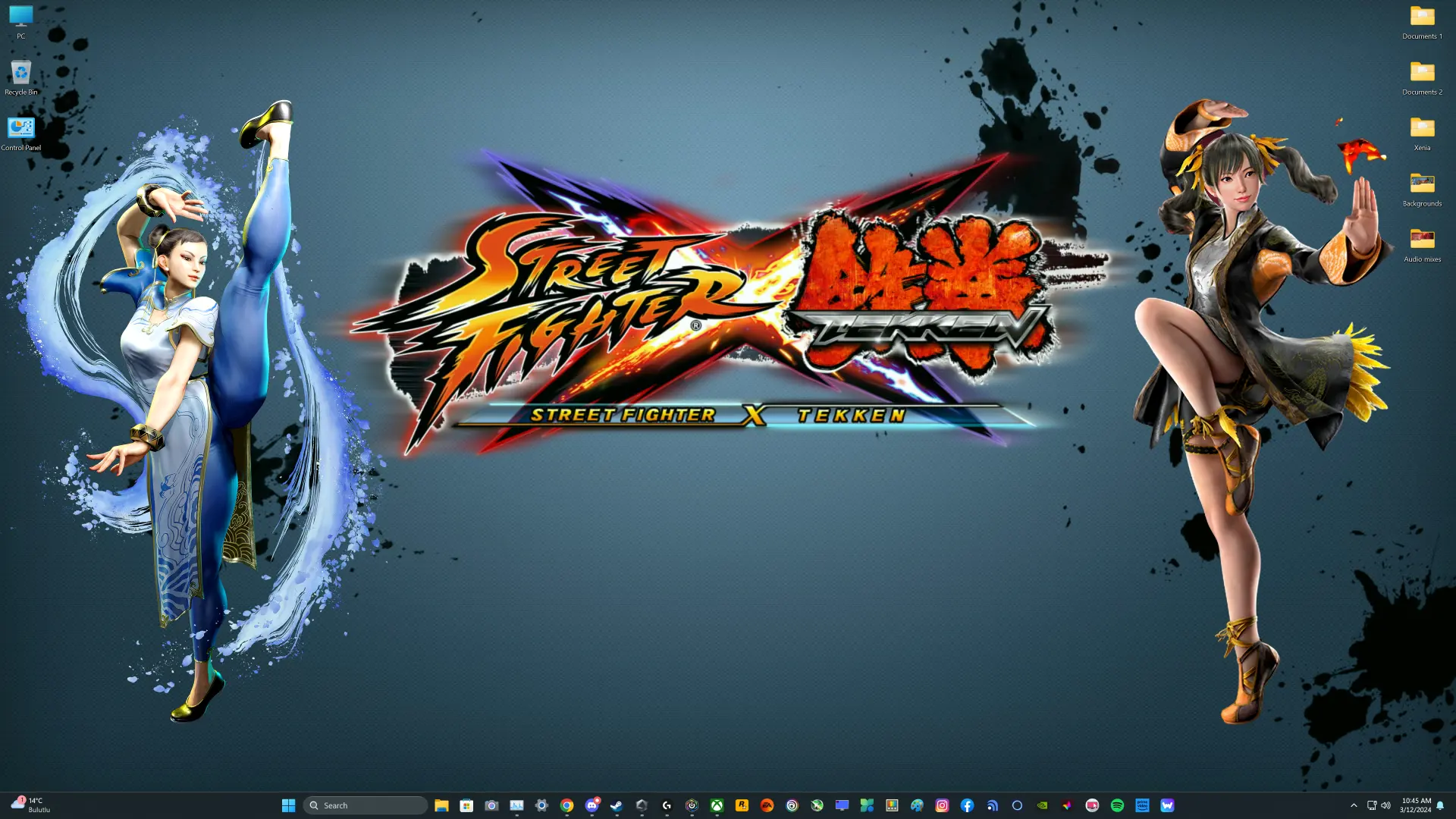Click the taskbar Search box
1456x819 pixels.
pos(366,805)
